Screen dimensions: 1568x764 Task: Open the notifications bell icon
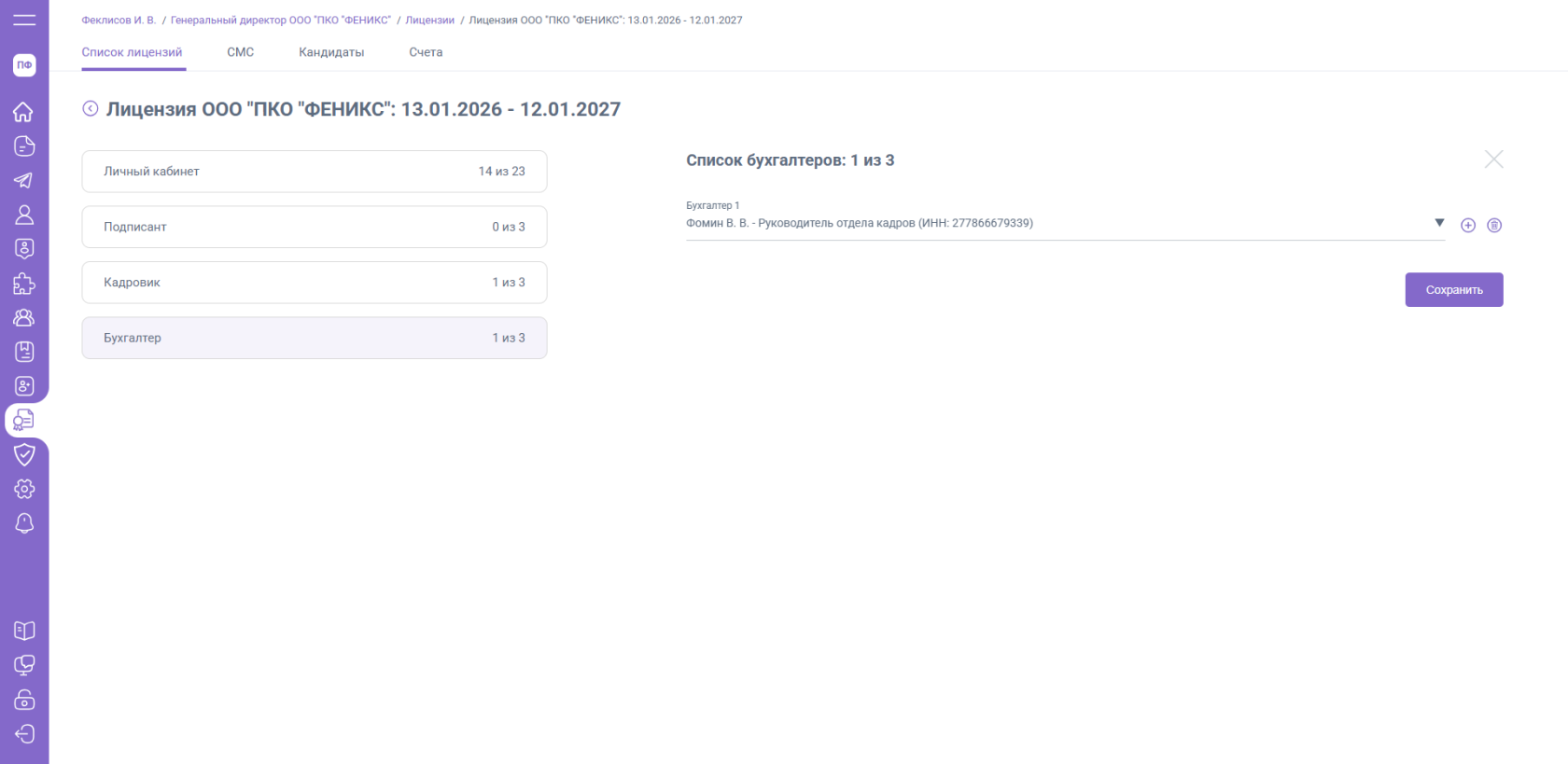pos(24,523)
